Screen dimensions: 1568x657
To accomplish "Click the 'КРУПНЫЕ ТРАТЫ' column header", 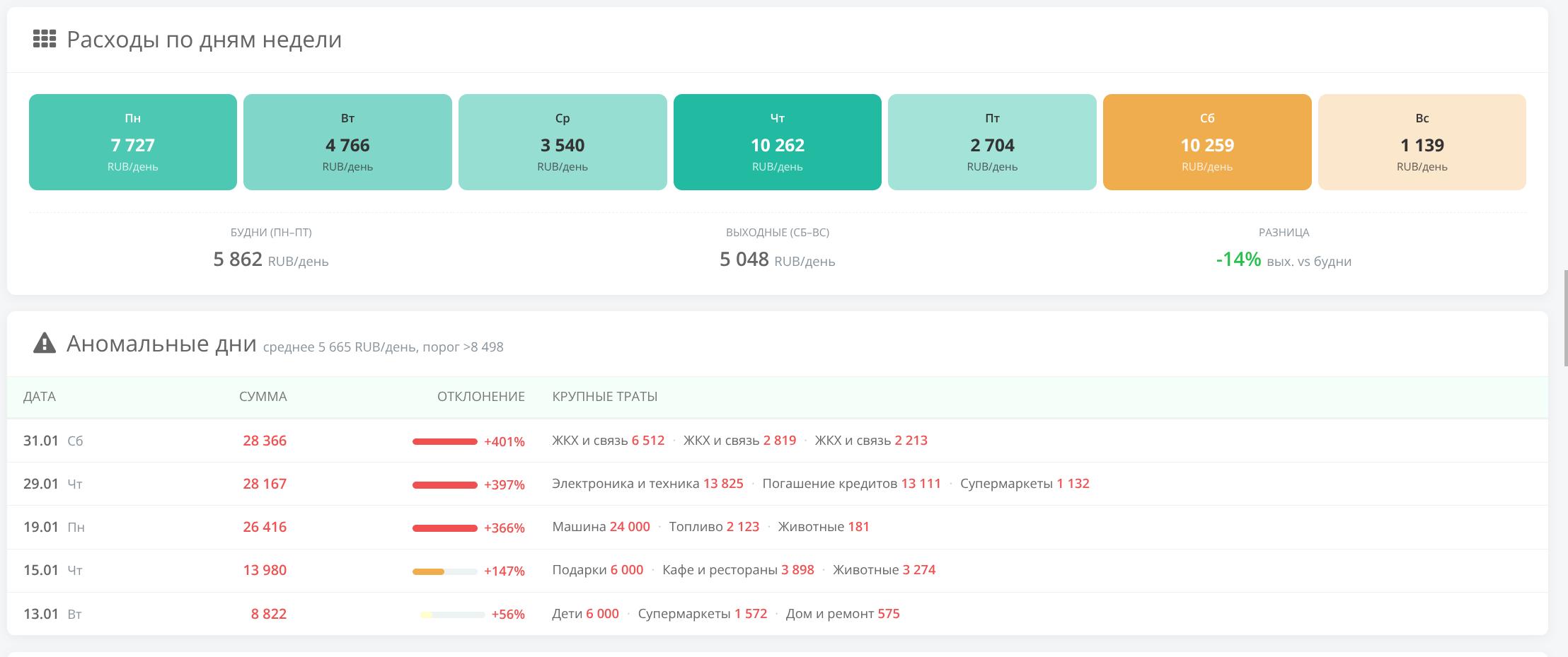I will point(604,397).
